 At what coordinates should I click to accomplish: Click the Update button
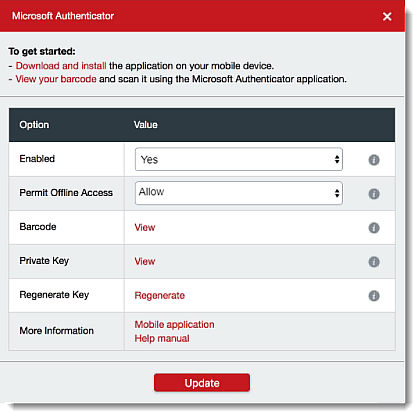(x=202, y=383)
